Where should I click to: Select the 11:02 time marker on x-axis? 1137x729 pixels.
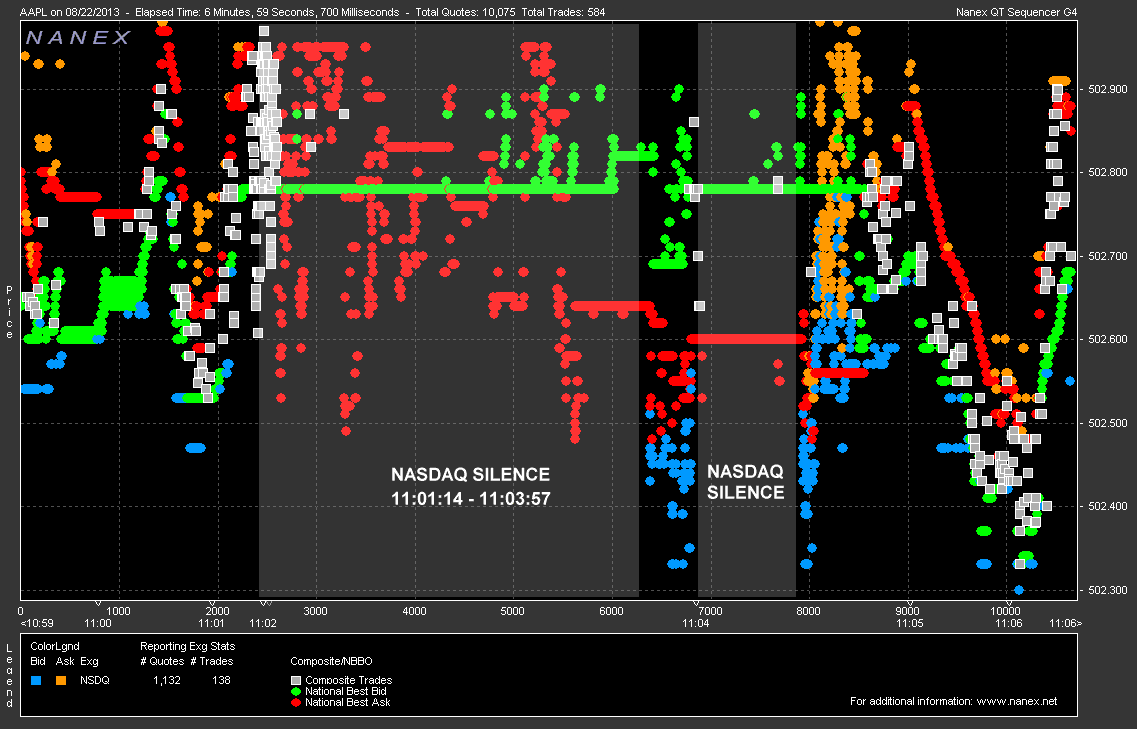(262, 623)
